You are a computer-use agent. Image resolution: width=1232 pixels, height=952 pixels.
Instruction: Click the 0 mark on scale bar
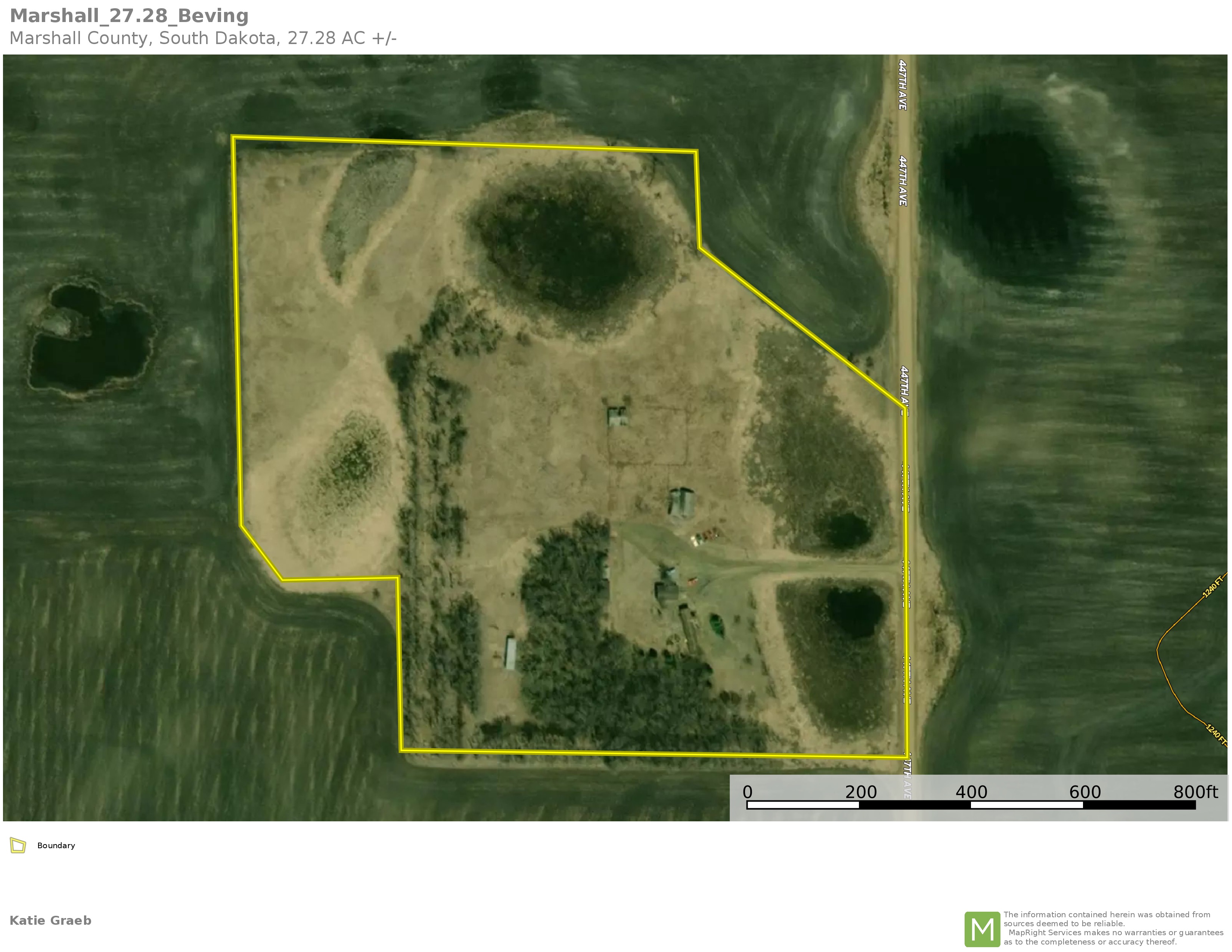point(747,792)
